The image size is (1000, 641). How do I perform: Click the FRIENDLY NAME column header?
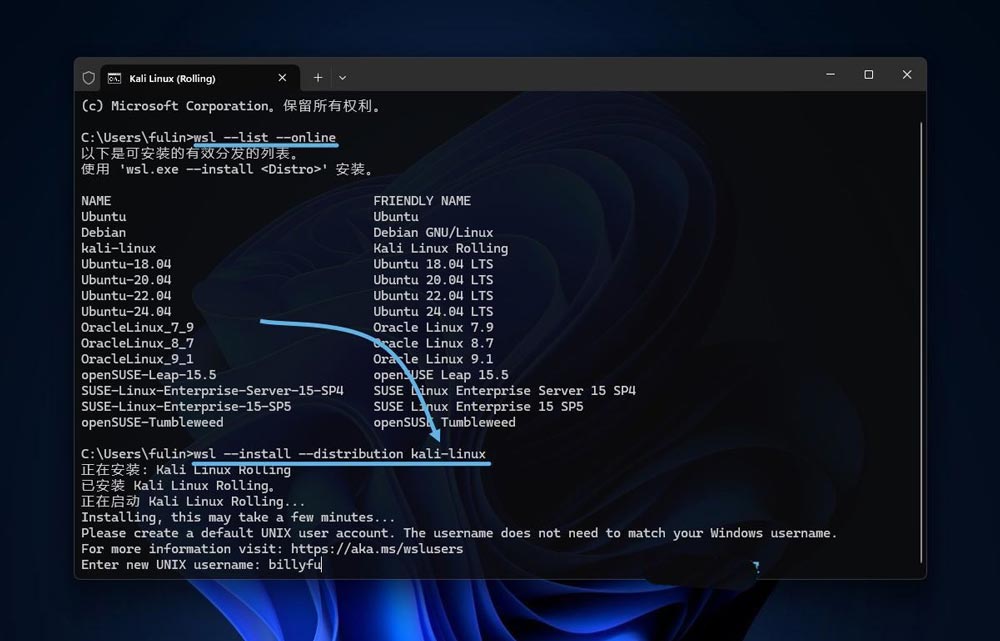coord(422,201)
